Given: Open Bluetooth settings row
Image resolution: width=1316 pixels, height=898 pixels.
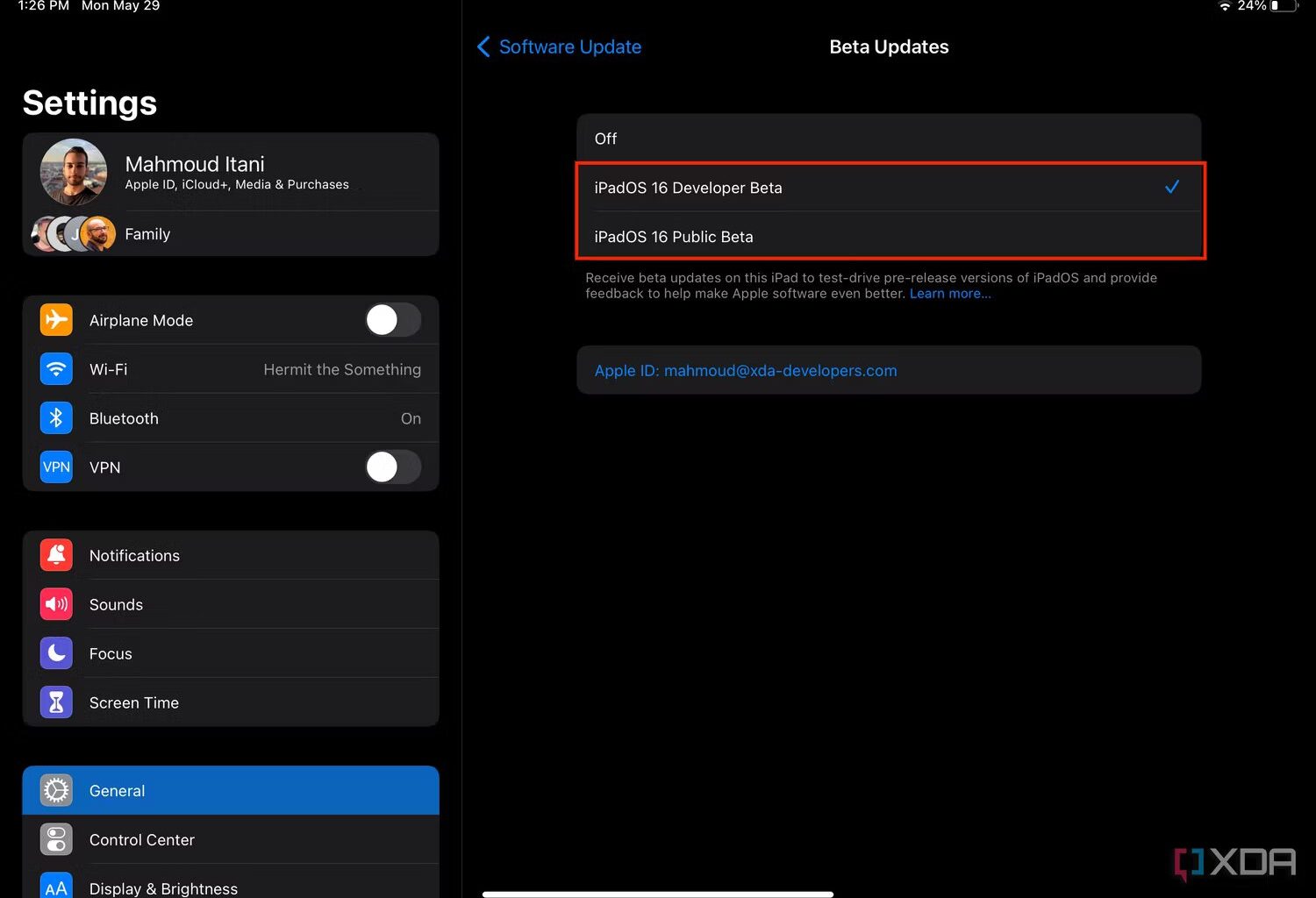Looking at the screenshot, I should point(231,418).
